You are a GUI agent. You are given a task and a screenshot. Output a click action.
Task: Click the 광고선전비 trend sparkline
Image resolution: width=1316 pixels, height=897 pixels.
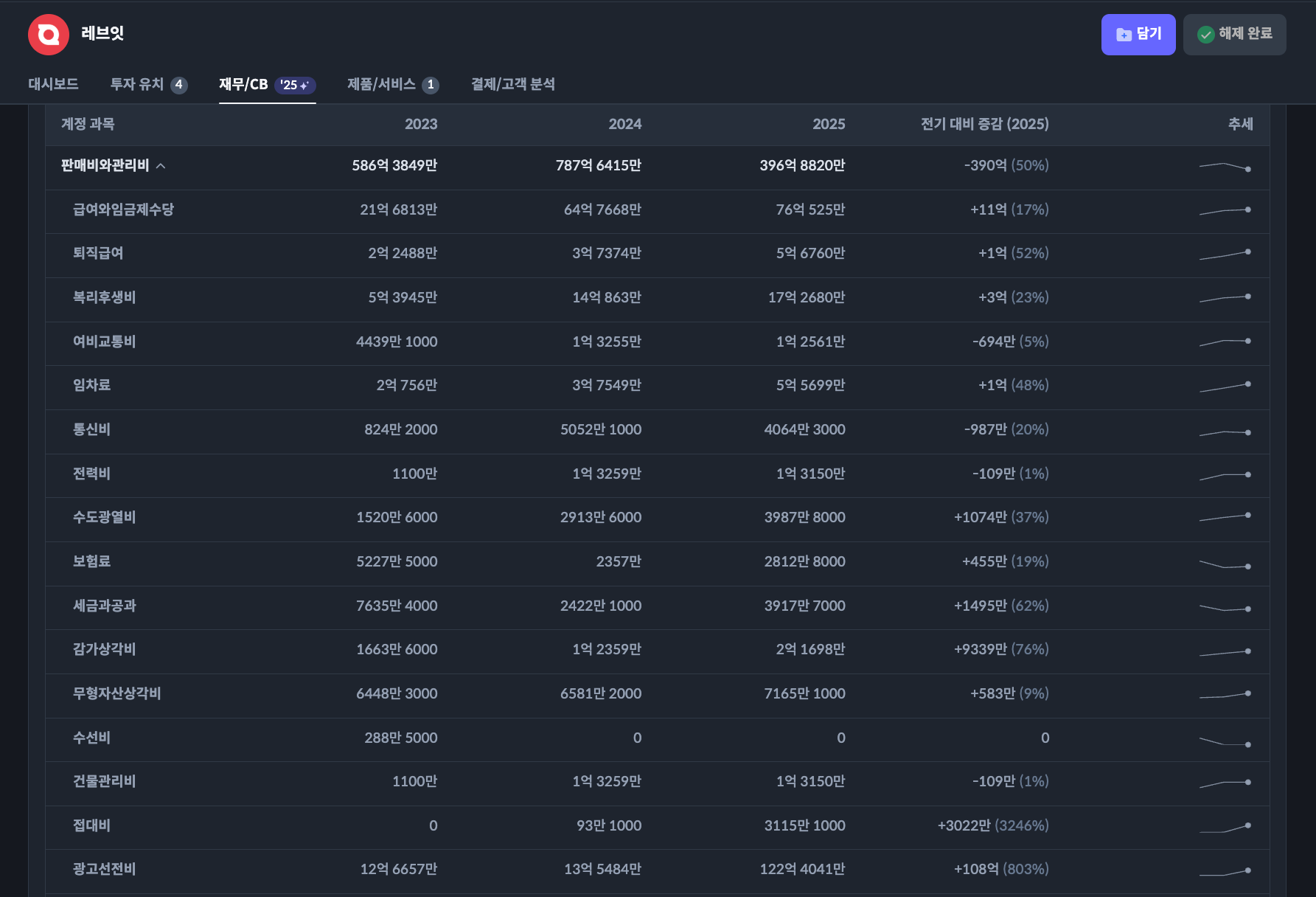[1225, 871]
